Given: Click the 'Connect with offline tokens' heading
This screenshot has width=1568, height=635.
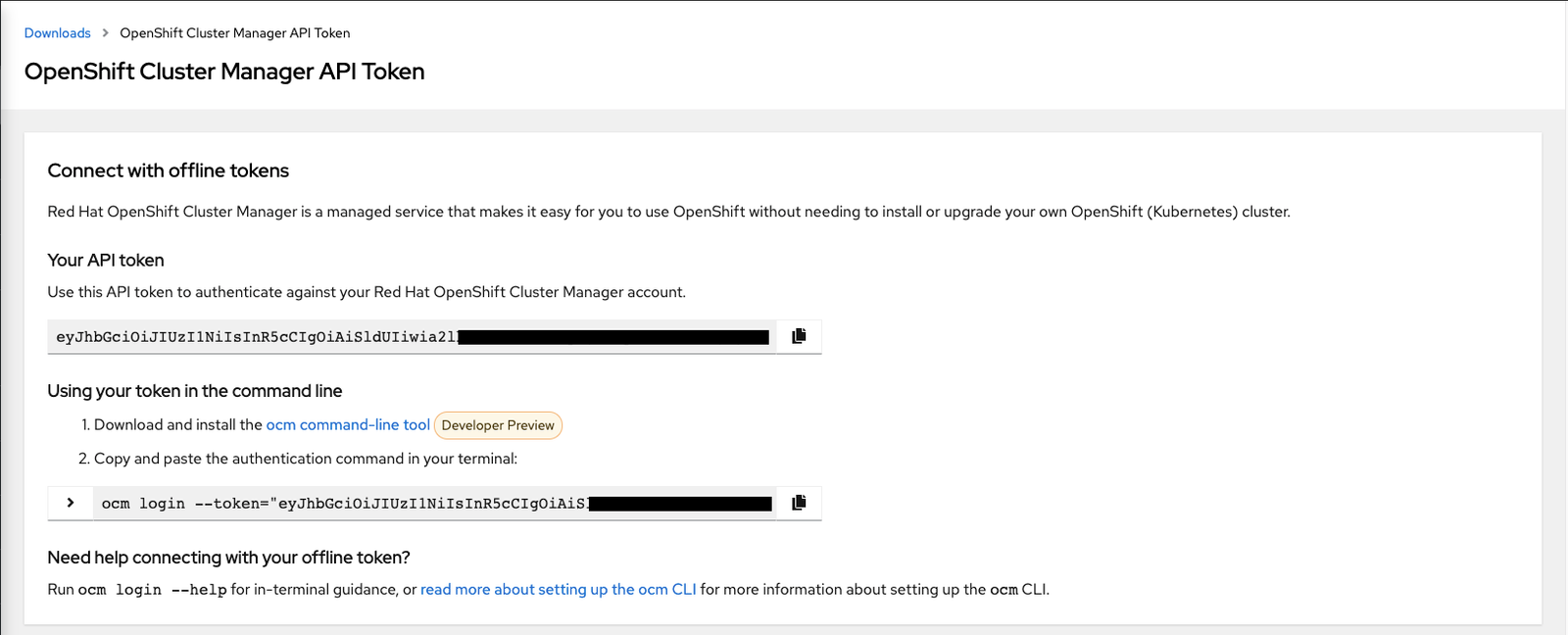Looking at the screenshot, I should 169,171.
